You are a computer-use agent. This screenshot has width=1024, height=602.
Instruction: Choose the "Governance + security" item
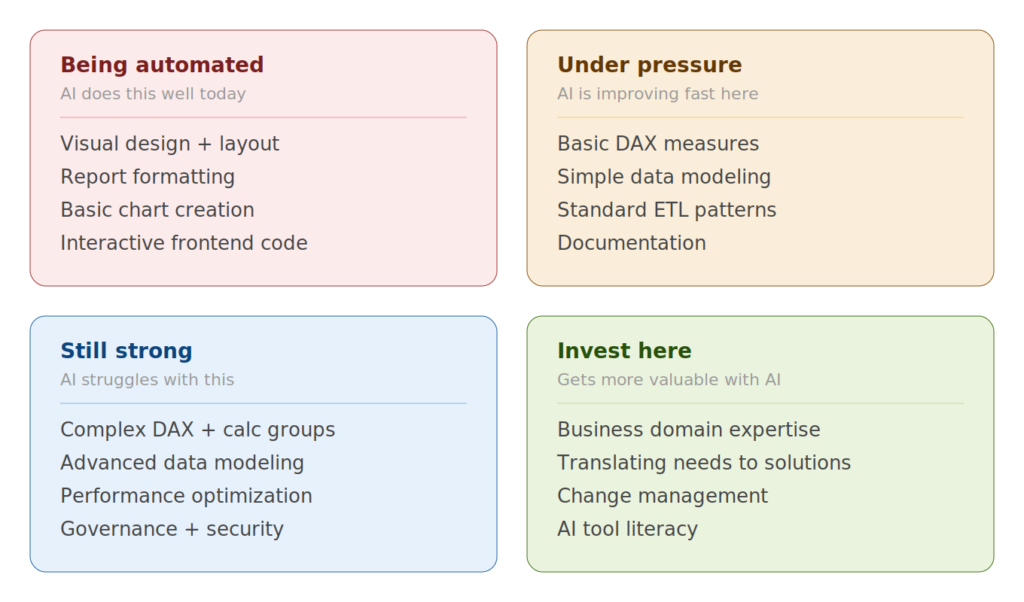point(172,529)
